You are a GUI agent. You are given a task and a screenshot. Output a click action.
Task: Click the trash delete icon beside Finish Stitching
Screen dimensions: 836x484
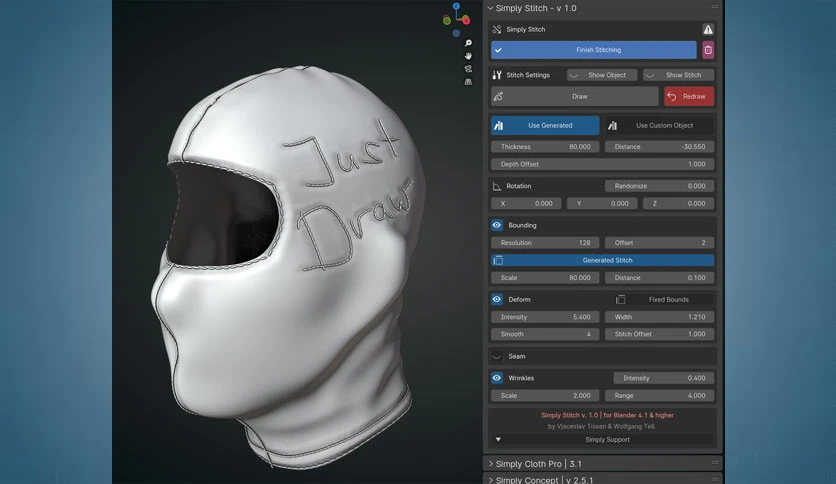point(708,50)
